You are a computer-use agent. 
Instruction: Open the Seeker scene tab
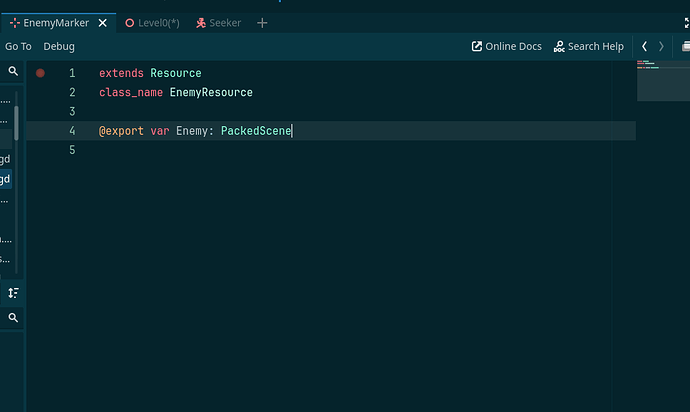[219, 23]
